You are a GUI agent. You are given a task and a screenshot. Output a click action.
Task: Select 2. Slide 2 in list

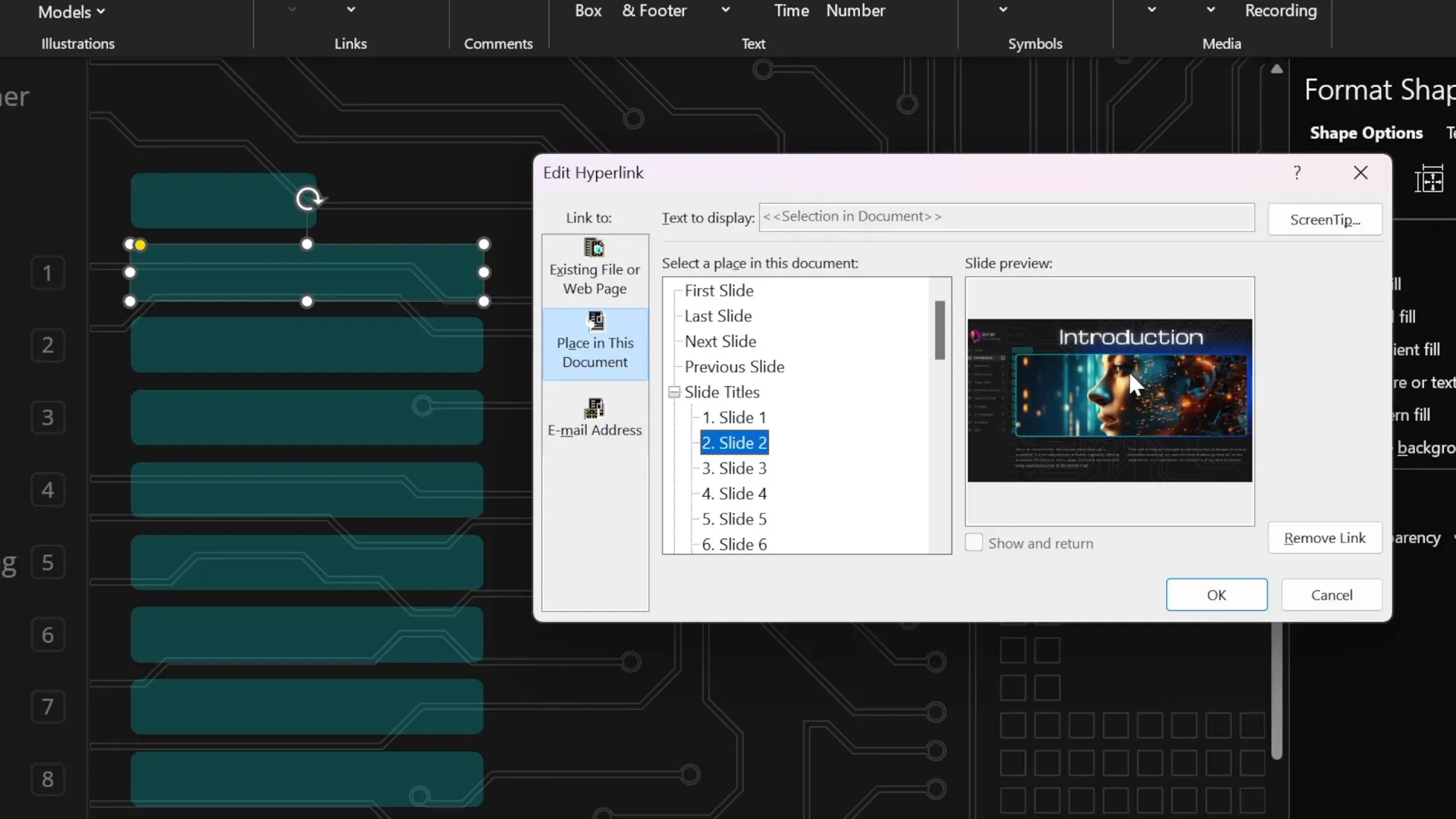coord(734,442)
